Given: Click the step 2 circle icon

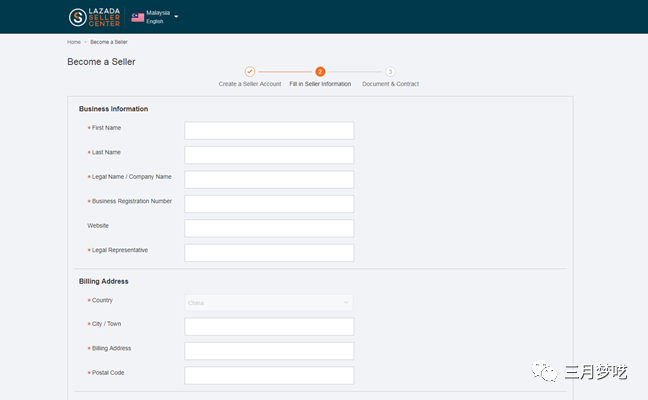Looking at the screenshot, I should [x=320, y=72].
